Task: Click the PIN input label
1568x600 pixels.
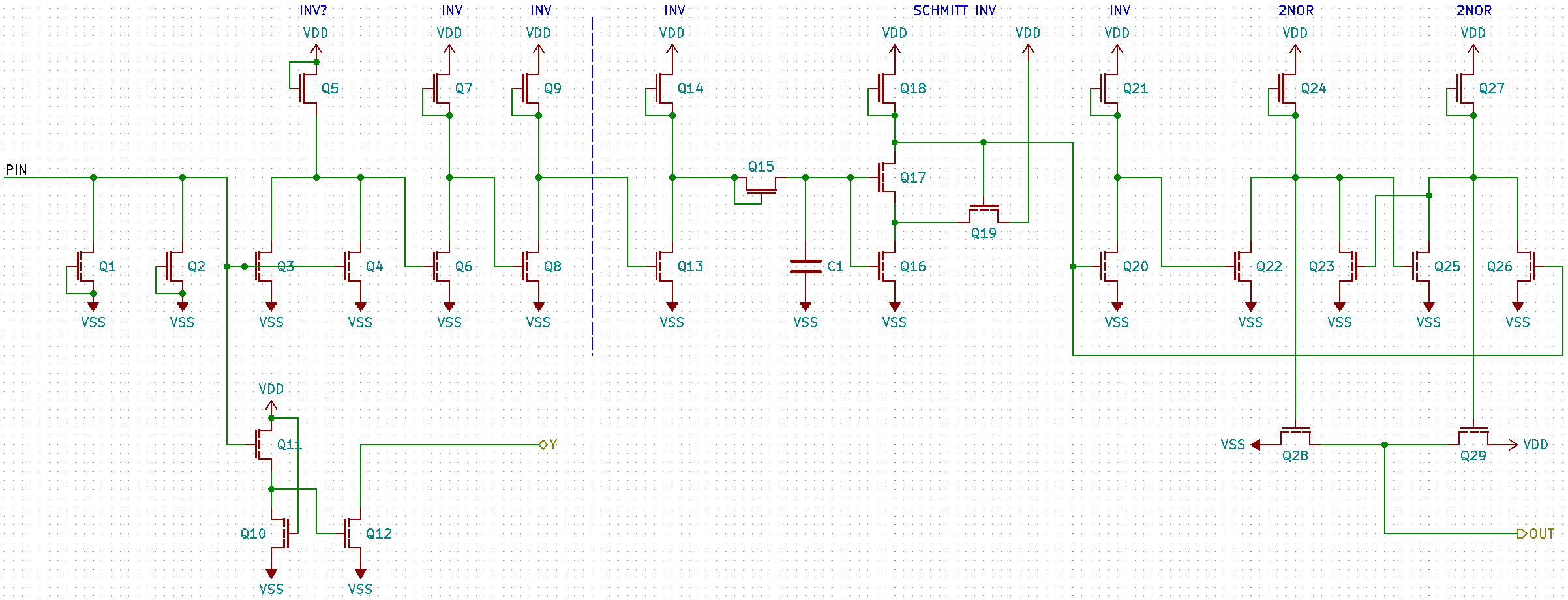Action: click(16, 170)
